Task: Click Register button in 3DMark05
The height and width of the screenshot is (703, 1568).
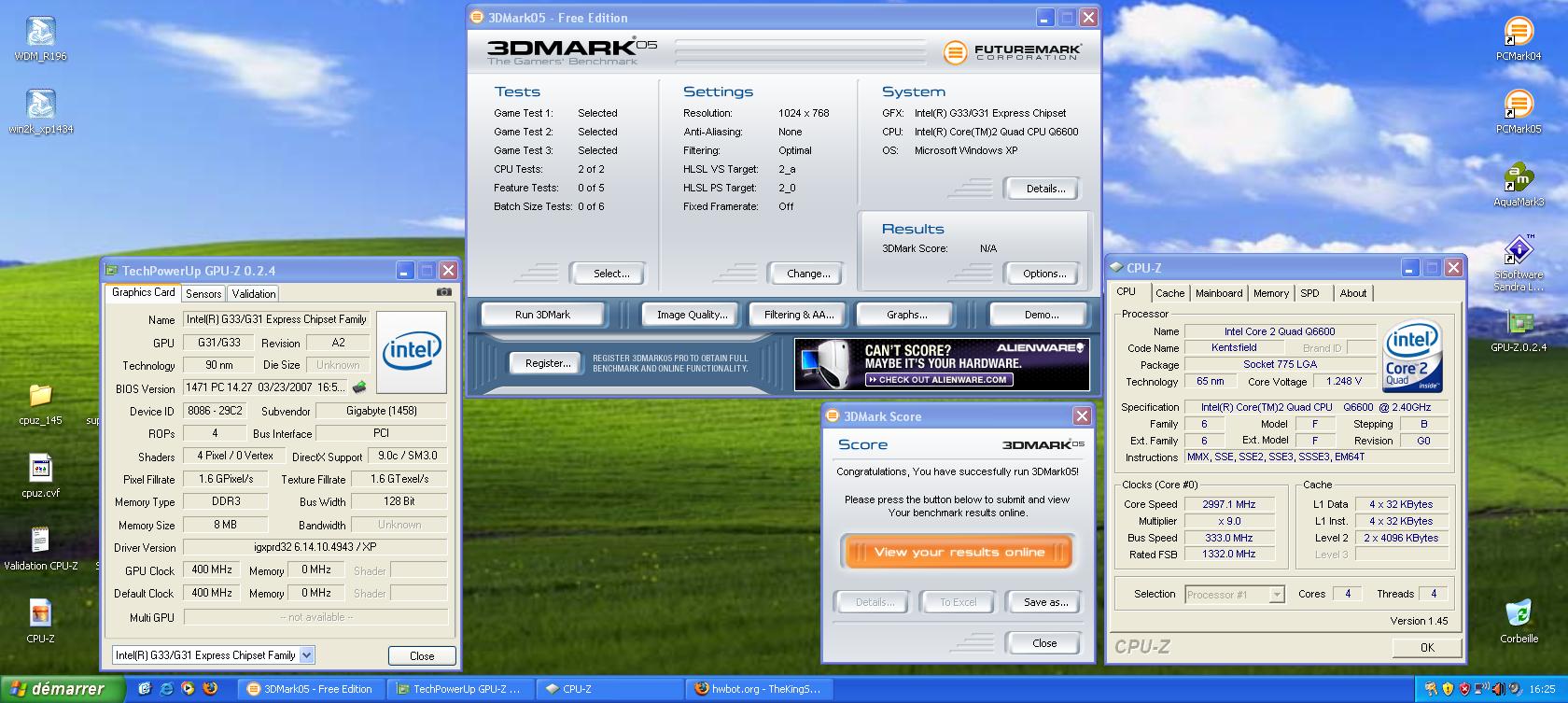Action: pyautogui.click(x=548, y=363)
